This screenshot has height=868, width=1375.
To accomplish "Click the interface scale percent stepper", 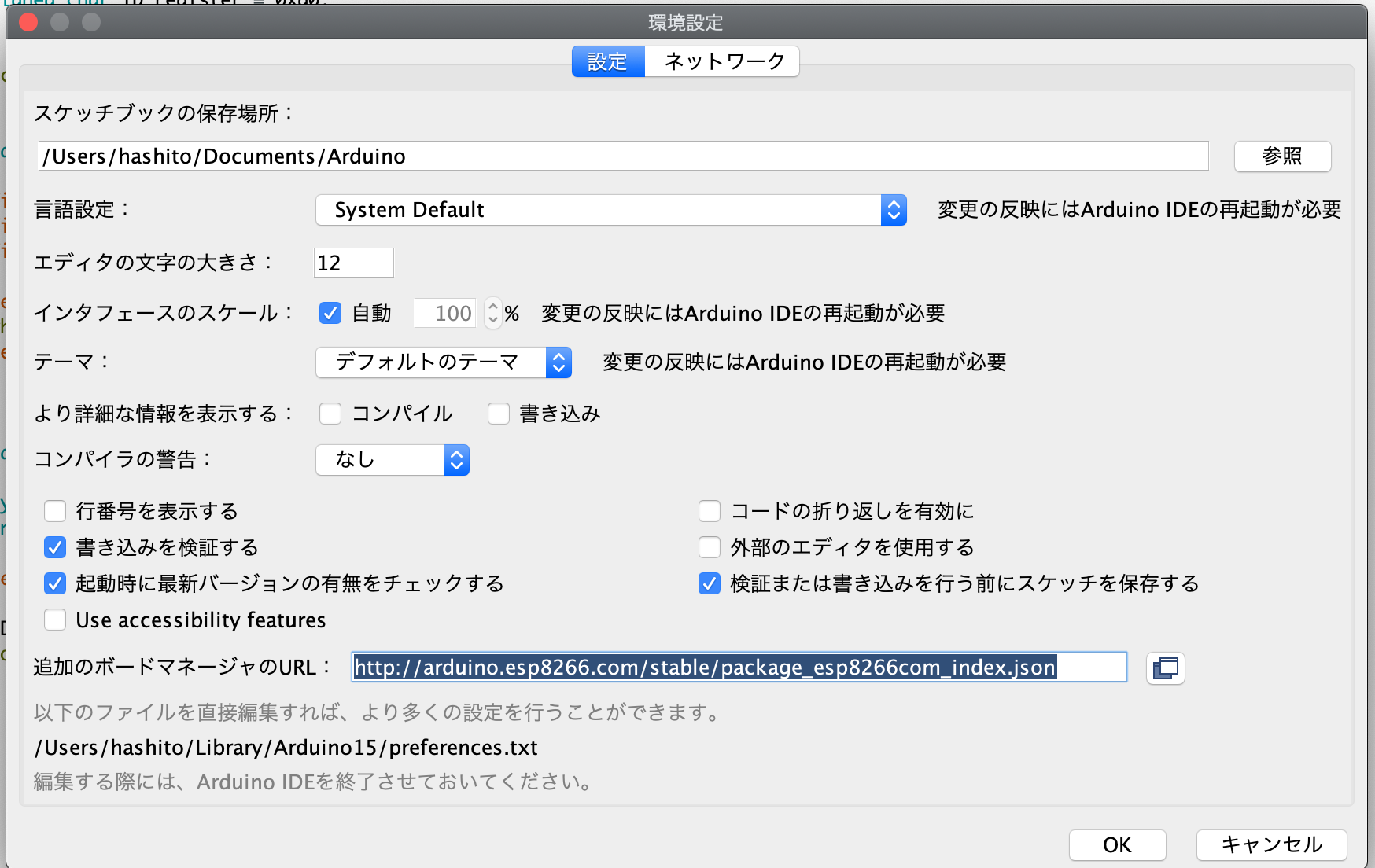I will tap(492, 314).
